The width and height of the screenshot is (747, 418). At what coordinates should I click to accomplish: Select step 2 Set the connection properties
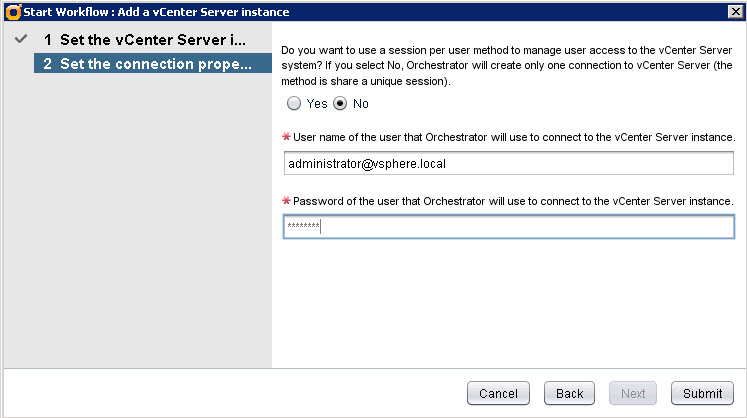click(x=150, y=64)
